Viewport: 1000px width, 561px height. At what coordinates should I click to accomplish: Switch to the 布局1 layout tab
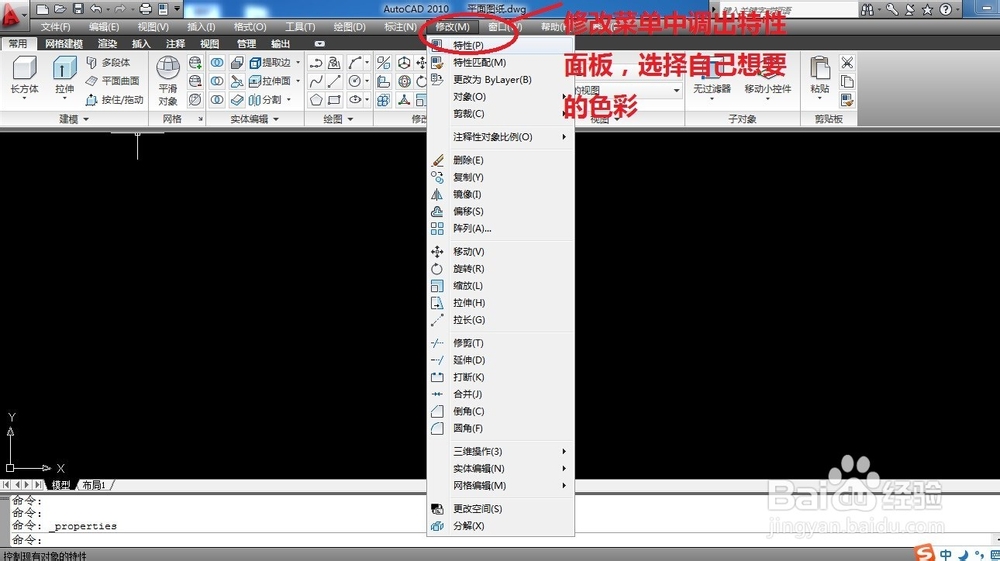tap(94, 485)
